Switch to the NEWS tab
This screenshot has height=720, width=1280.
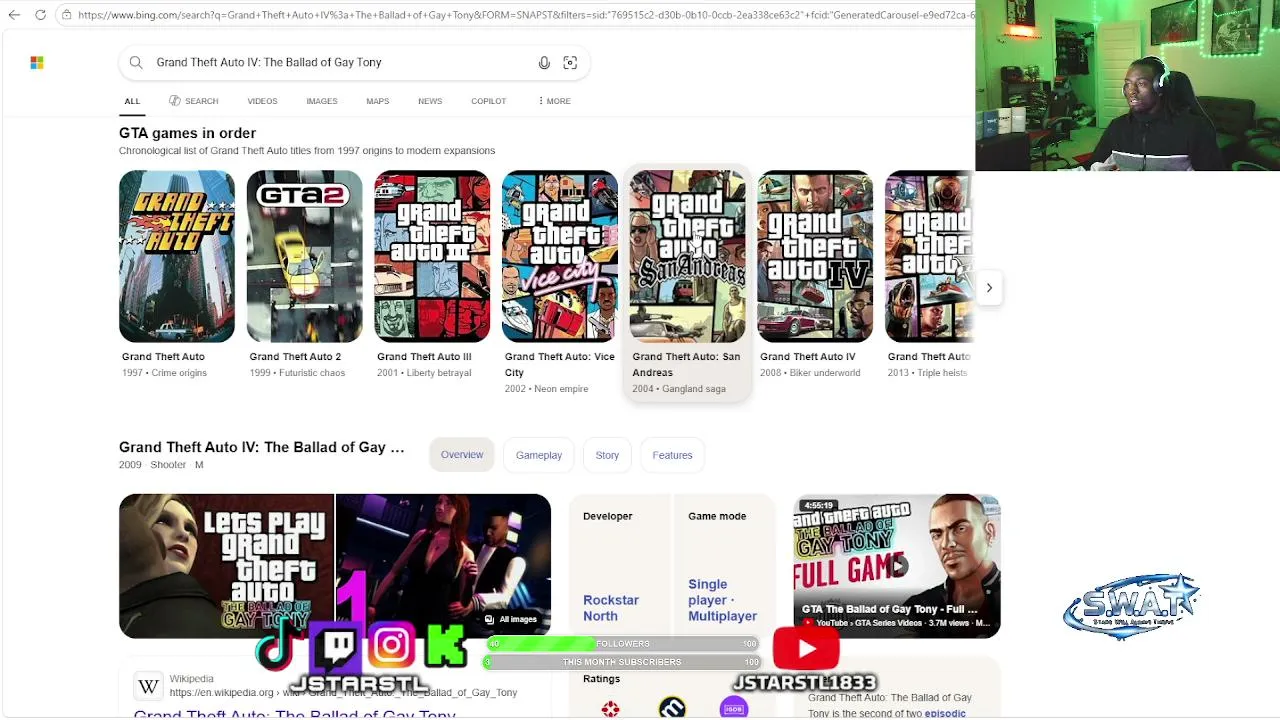click(430, 101)
